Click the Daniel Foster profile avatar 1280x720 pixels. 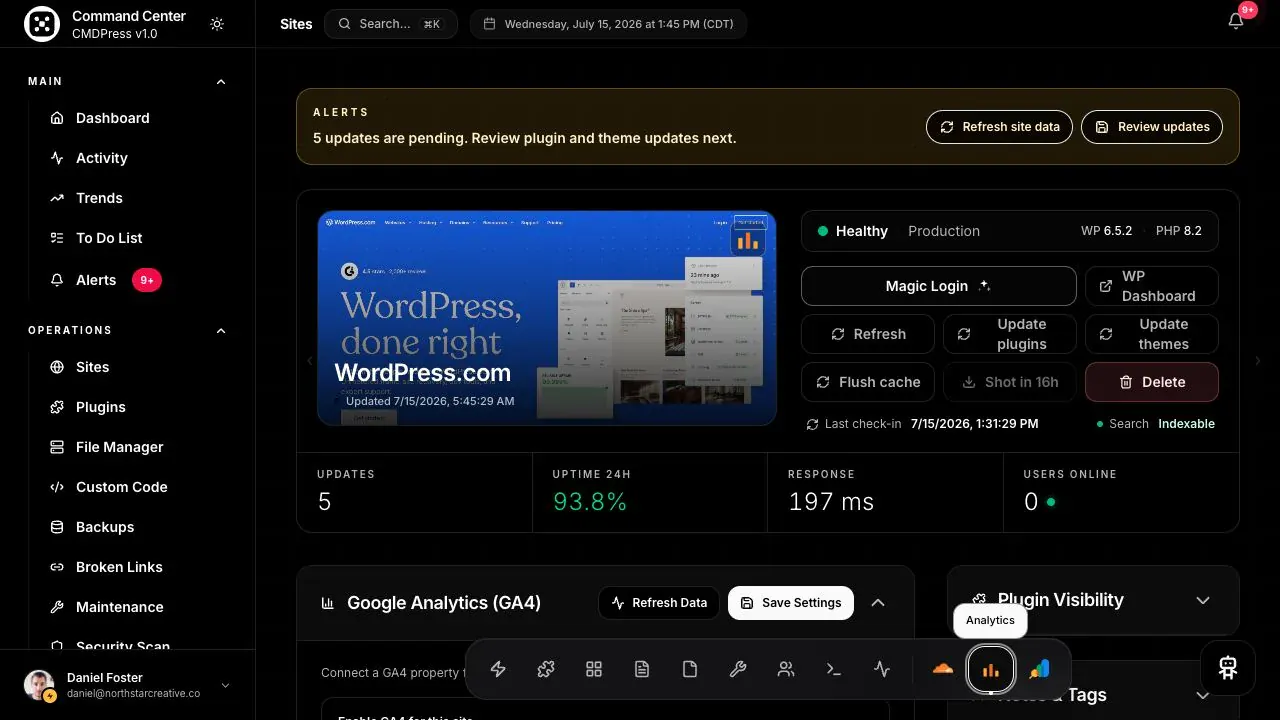point(39,685)
